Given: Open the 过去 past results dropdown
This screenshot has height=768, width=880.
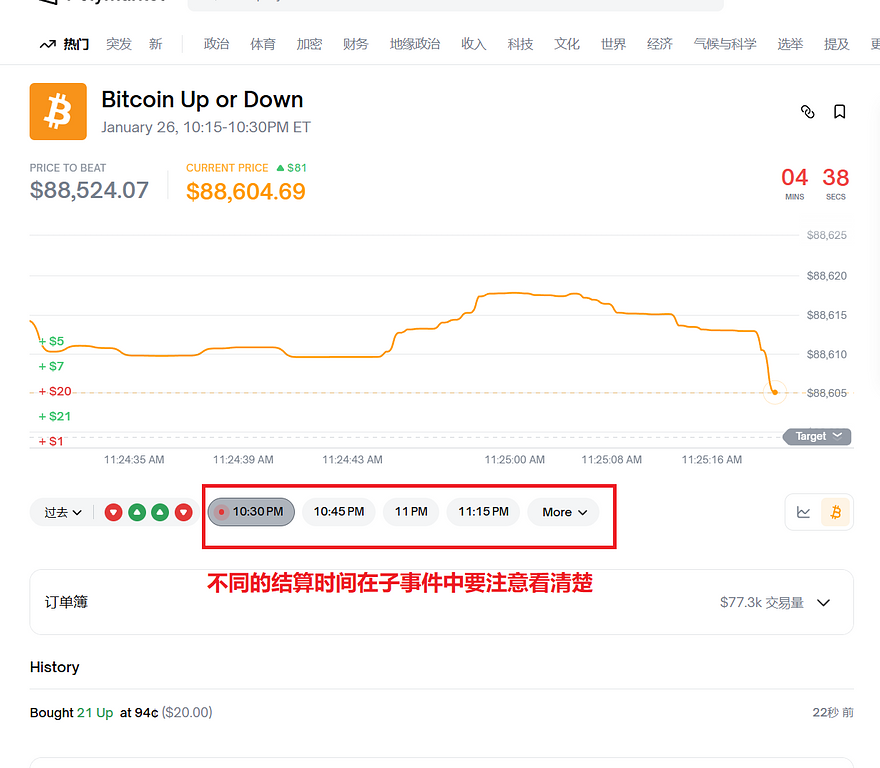Looking at the screenshot, I should click(x=62, y=512).
